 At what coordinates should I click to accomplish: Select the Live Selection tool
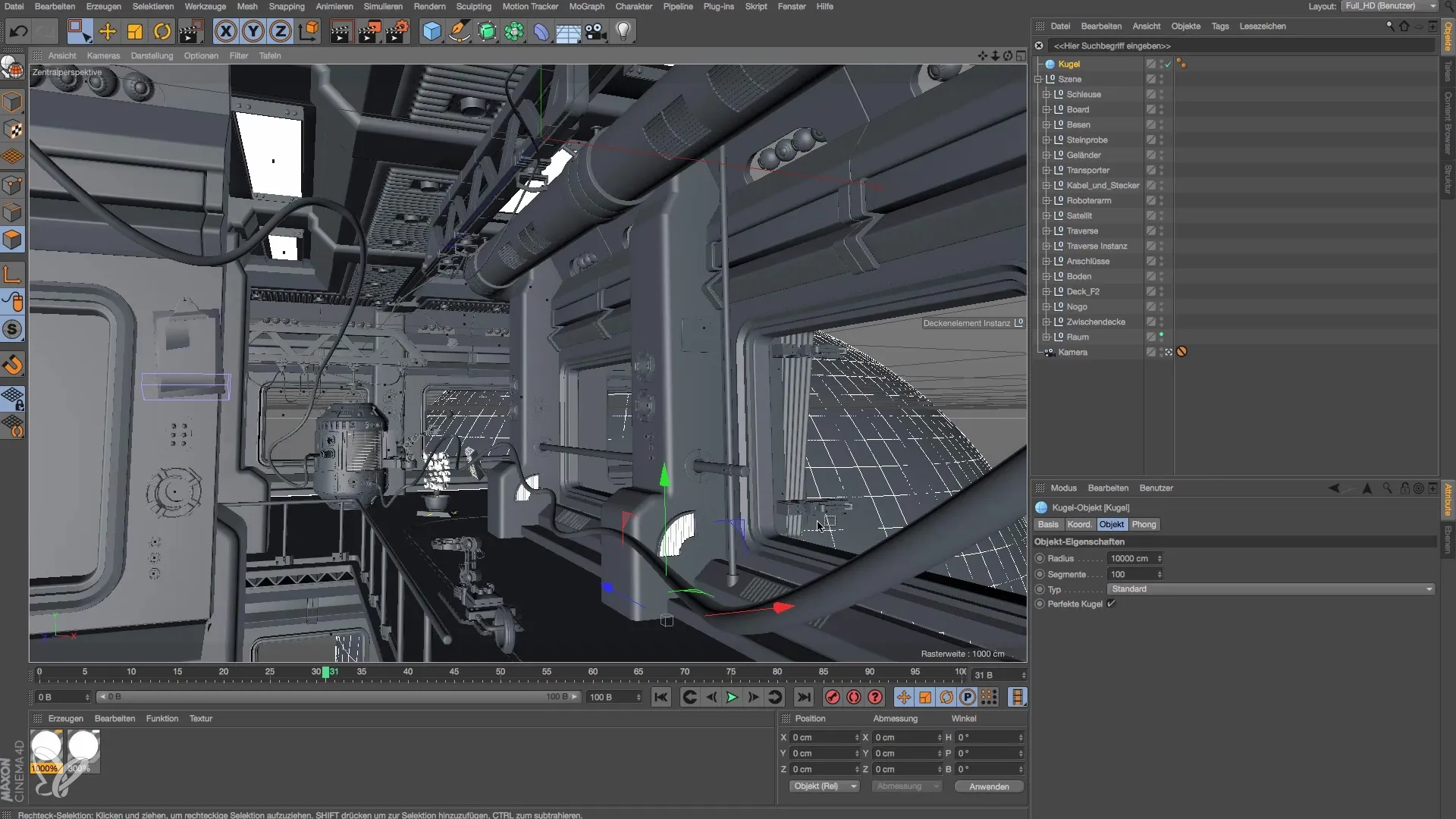[80, 31]
